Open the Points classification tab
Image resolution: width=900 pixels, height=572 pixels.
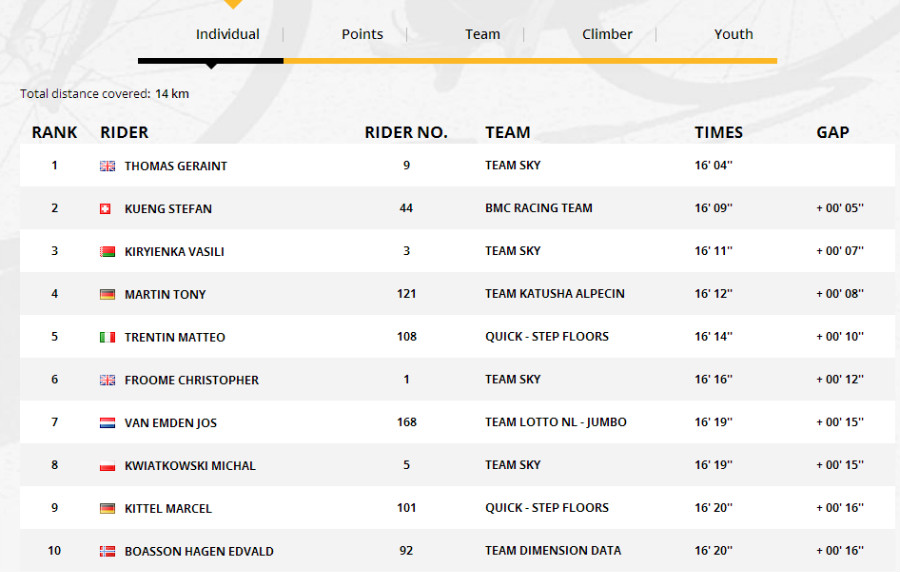coord(362,34)
